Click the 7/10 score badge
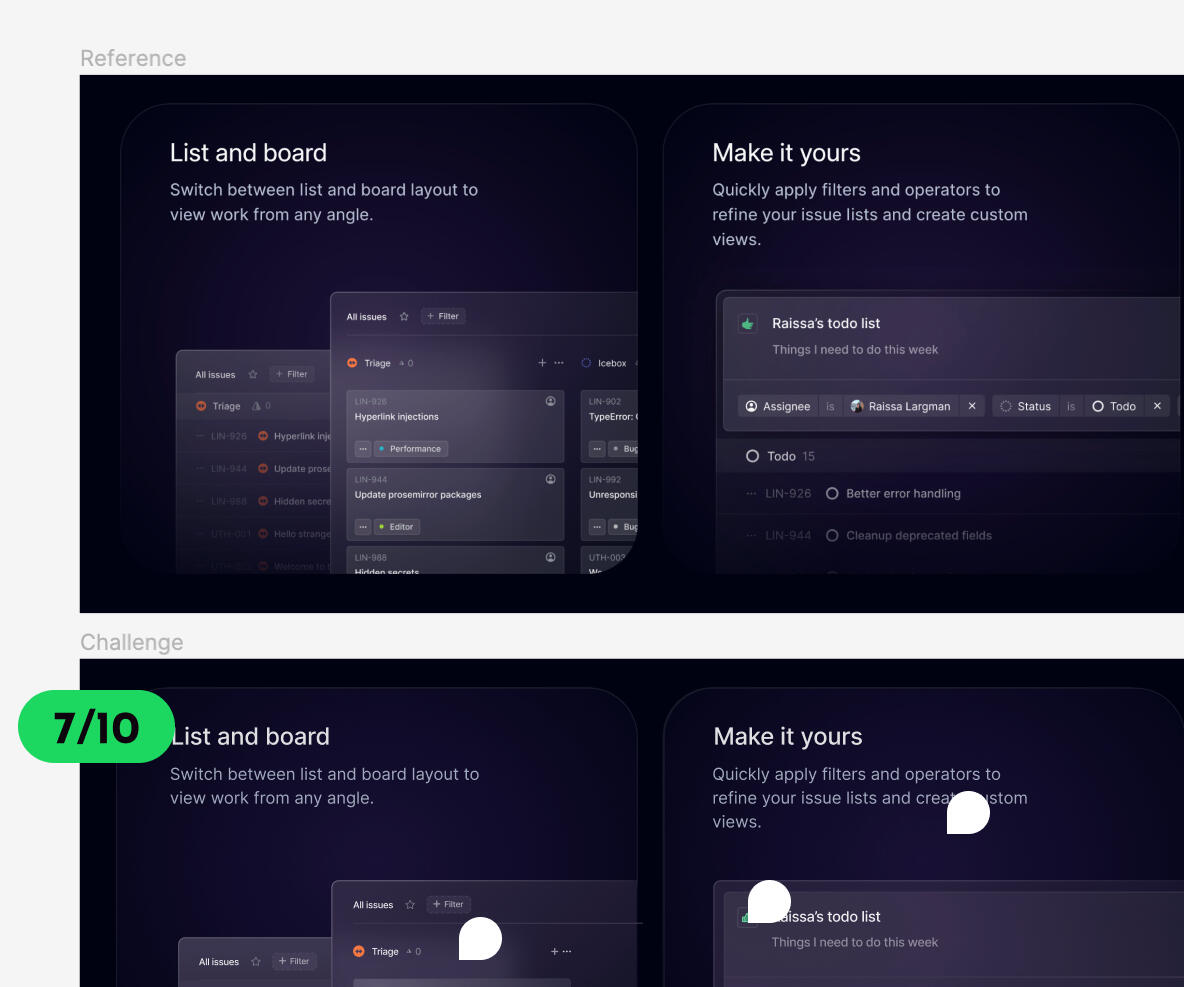 coord(96,727)
